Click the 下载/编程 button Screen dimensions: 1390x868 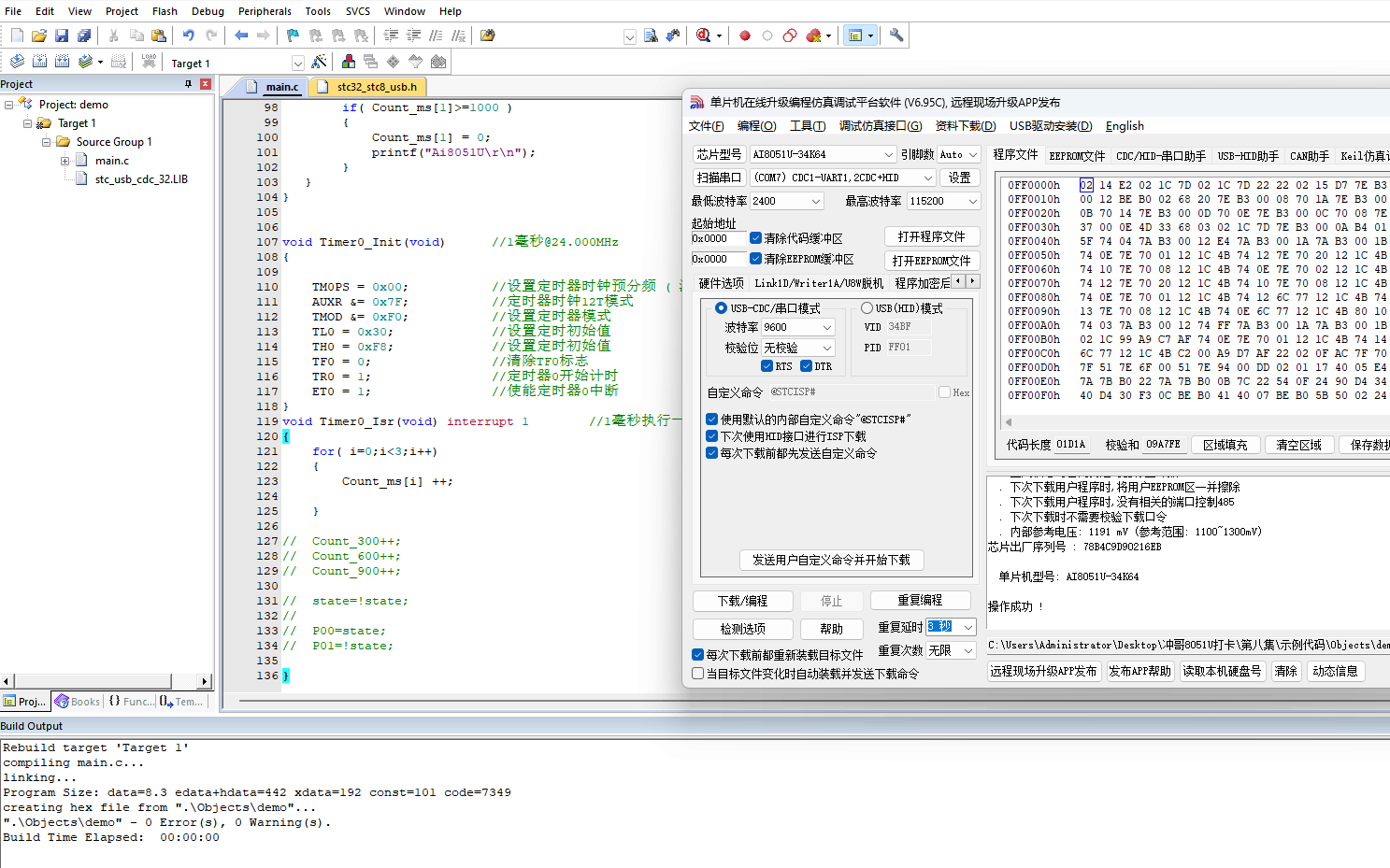click(x=743, y=601)
